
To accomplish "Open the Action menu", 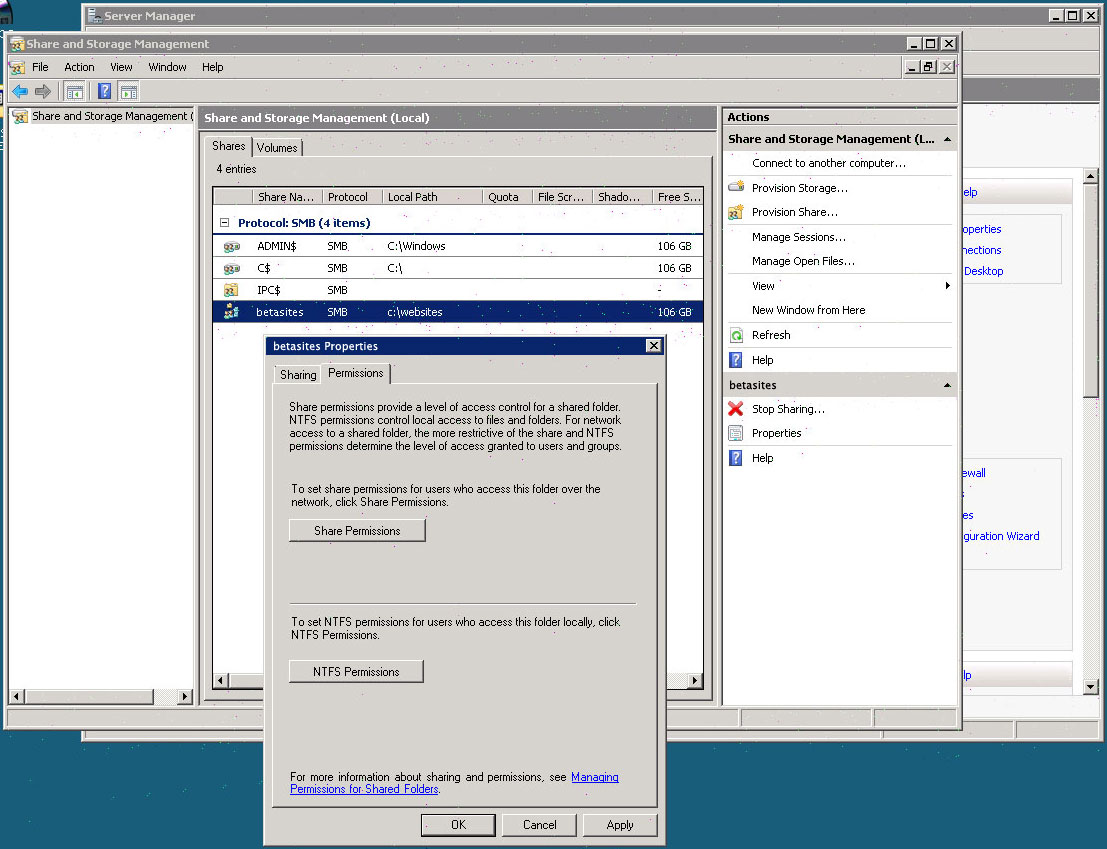I will coord(79,67).
